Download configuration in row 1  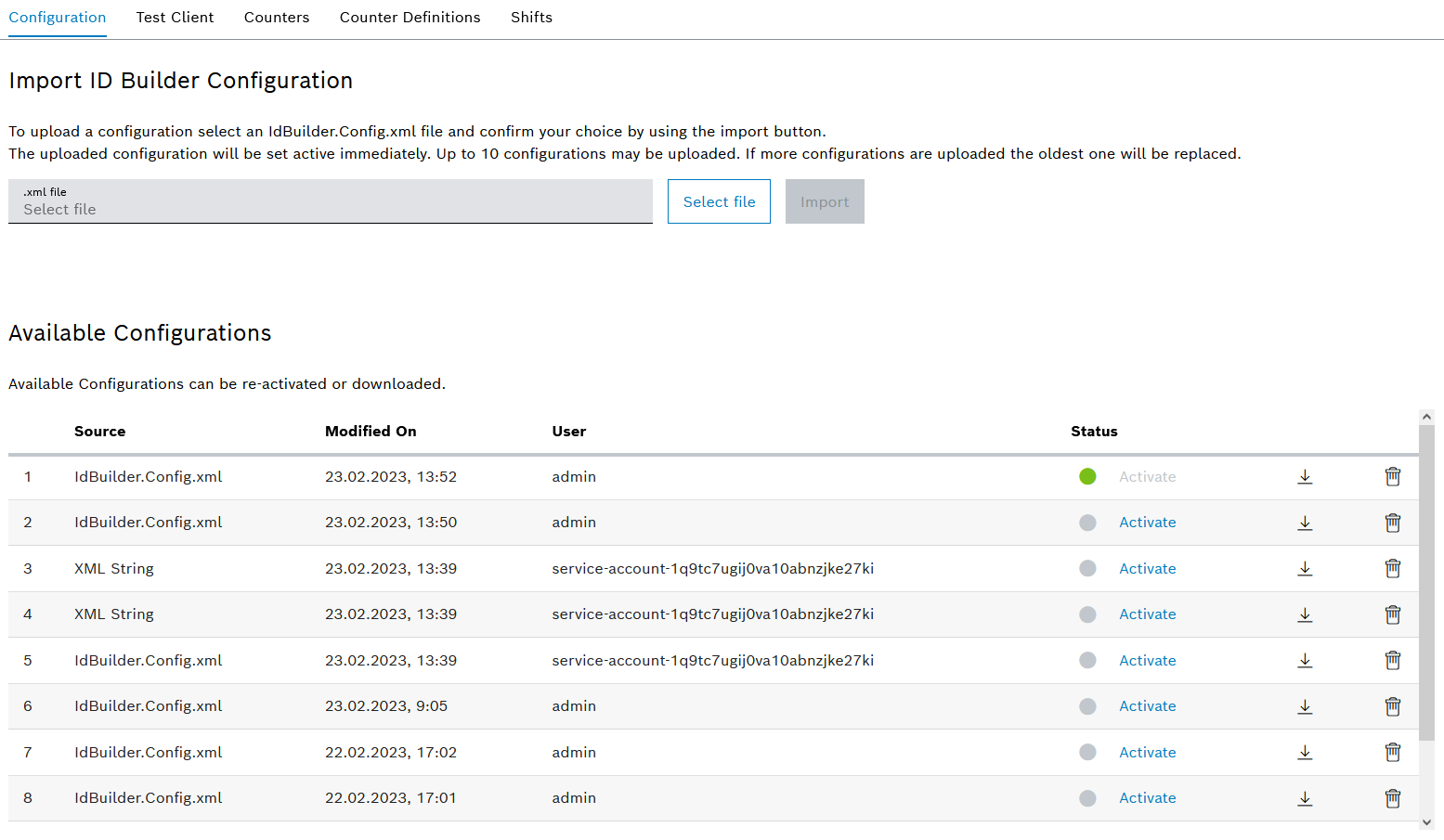point(1305,477)
